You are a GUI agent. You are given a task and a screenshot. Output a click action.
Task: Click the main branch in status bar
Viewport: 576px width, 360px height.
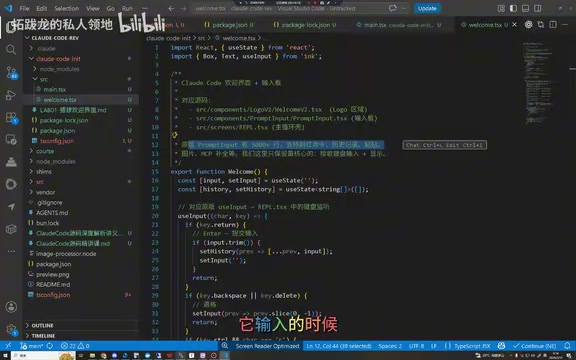32,346
